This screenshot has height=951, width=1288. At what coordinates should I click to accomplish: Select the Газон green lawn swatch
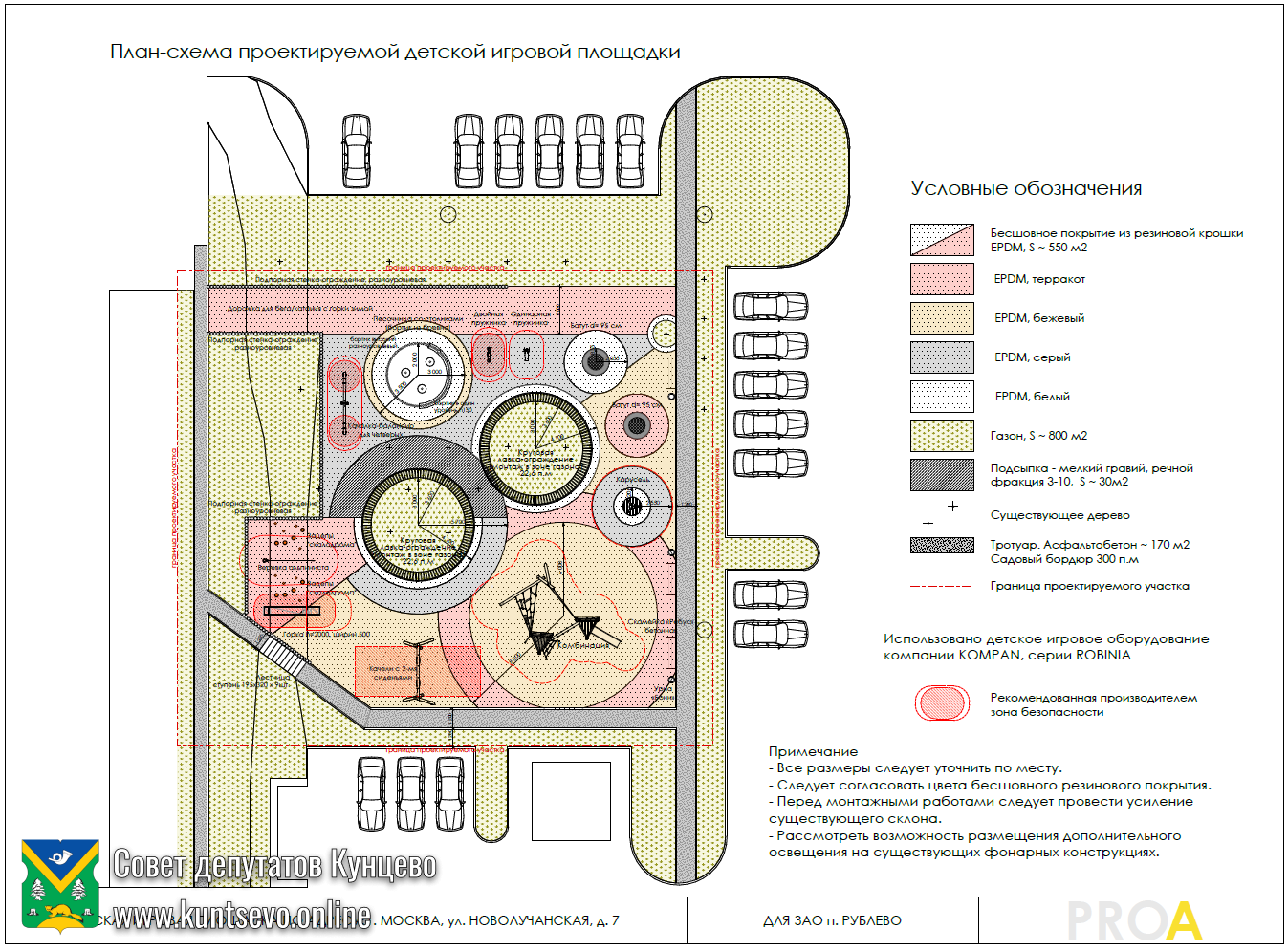(942, 436)
